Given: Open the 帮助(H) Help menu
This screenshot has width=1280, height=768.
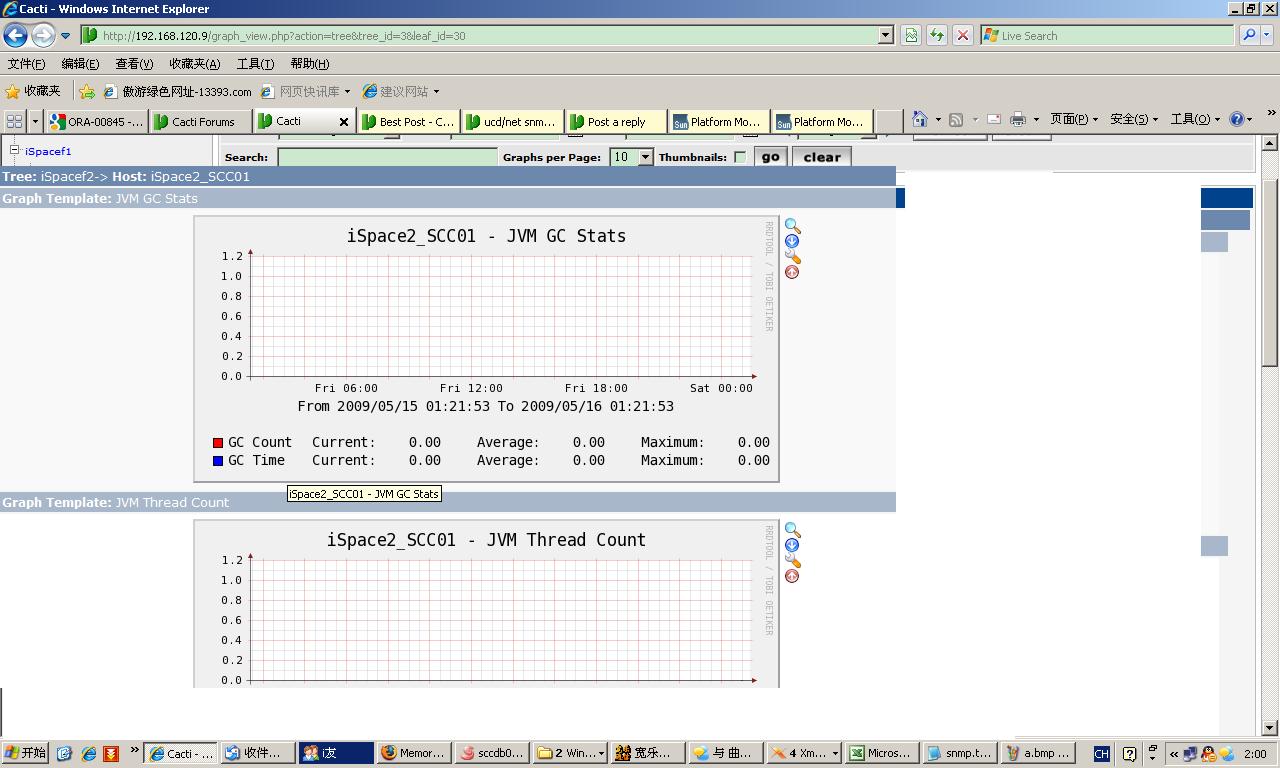Looking at the screenshot, I should [309, 64].
